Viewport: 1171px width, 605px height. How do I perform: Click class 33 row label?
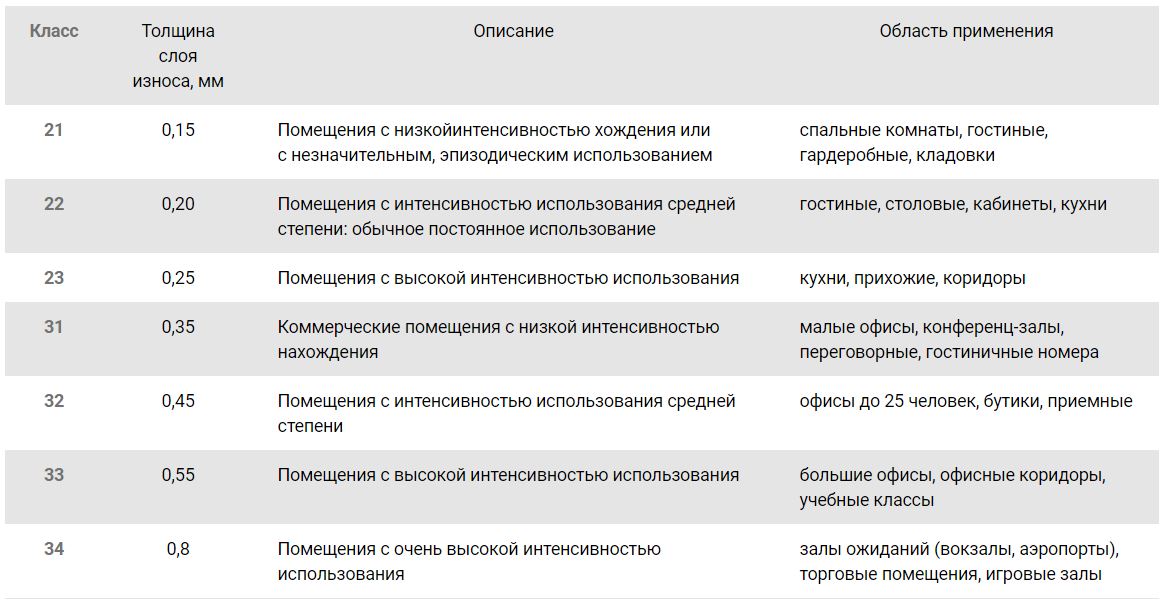click(54, 475)
